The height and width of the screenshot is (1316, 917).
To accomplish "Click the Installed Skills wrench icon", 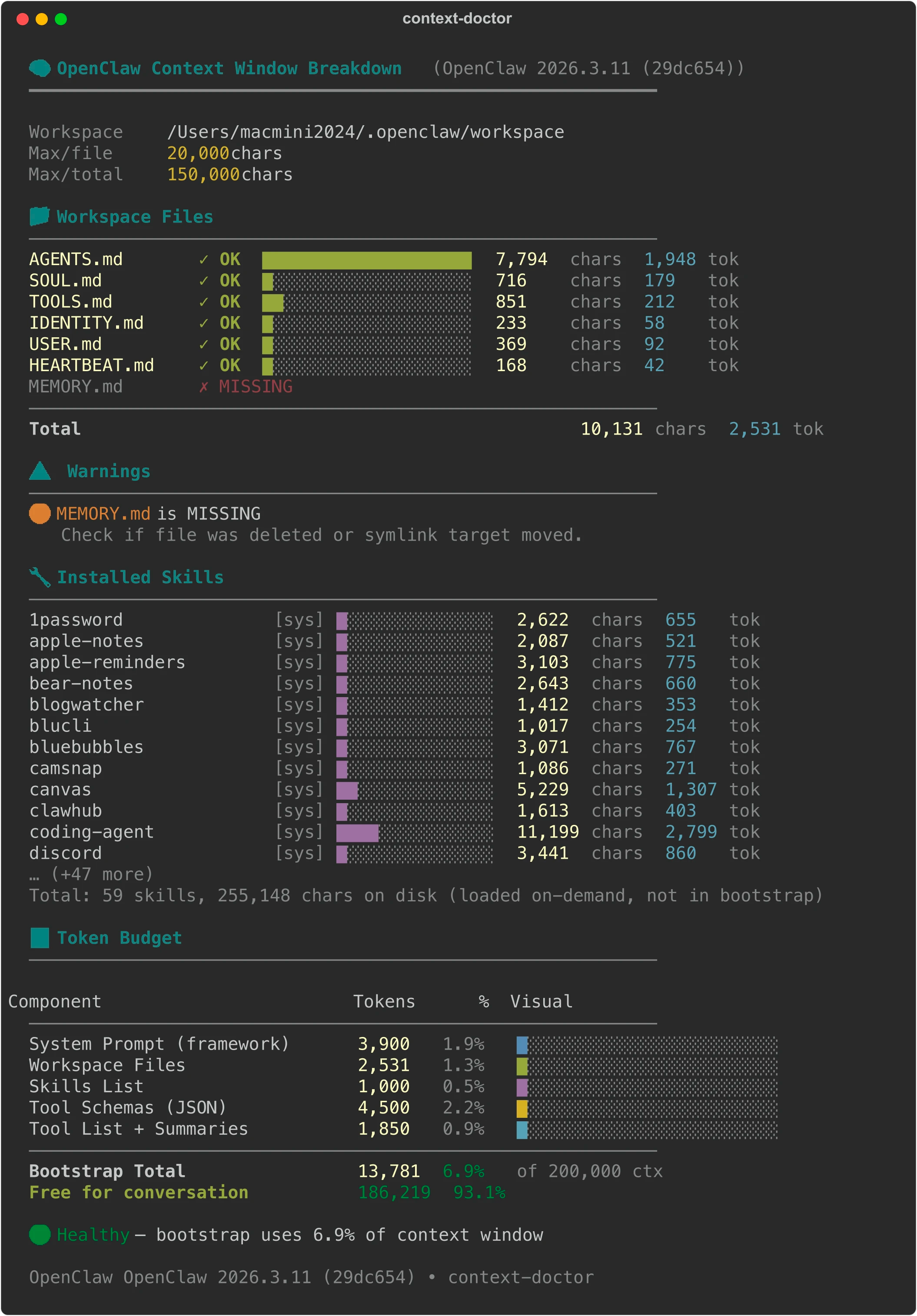I will click(x=40, y=577).
